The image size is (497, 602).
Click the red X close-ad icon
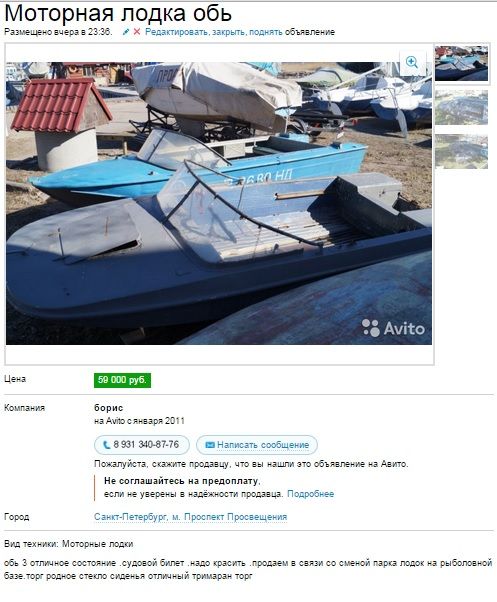pos(137,32)
